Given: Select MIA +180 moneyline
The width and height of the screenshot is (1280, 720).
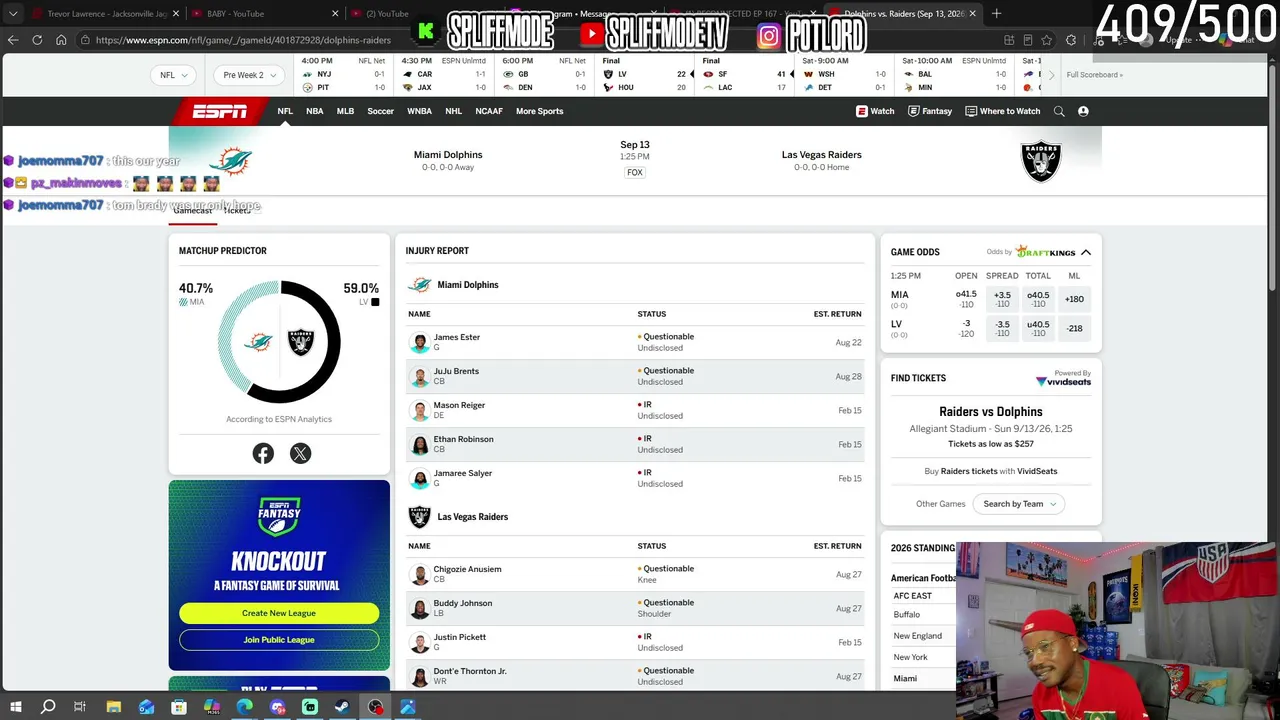Looking at the screenshot, I should (x=1074, y=299).
